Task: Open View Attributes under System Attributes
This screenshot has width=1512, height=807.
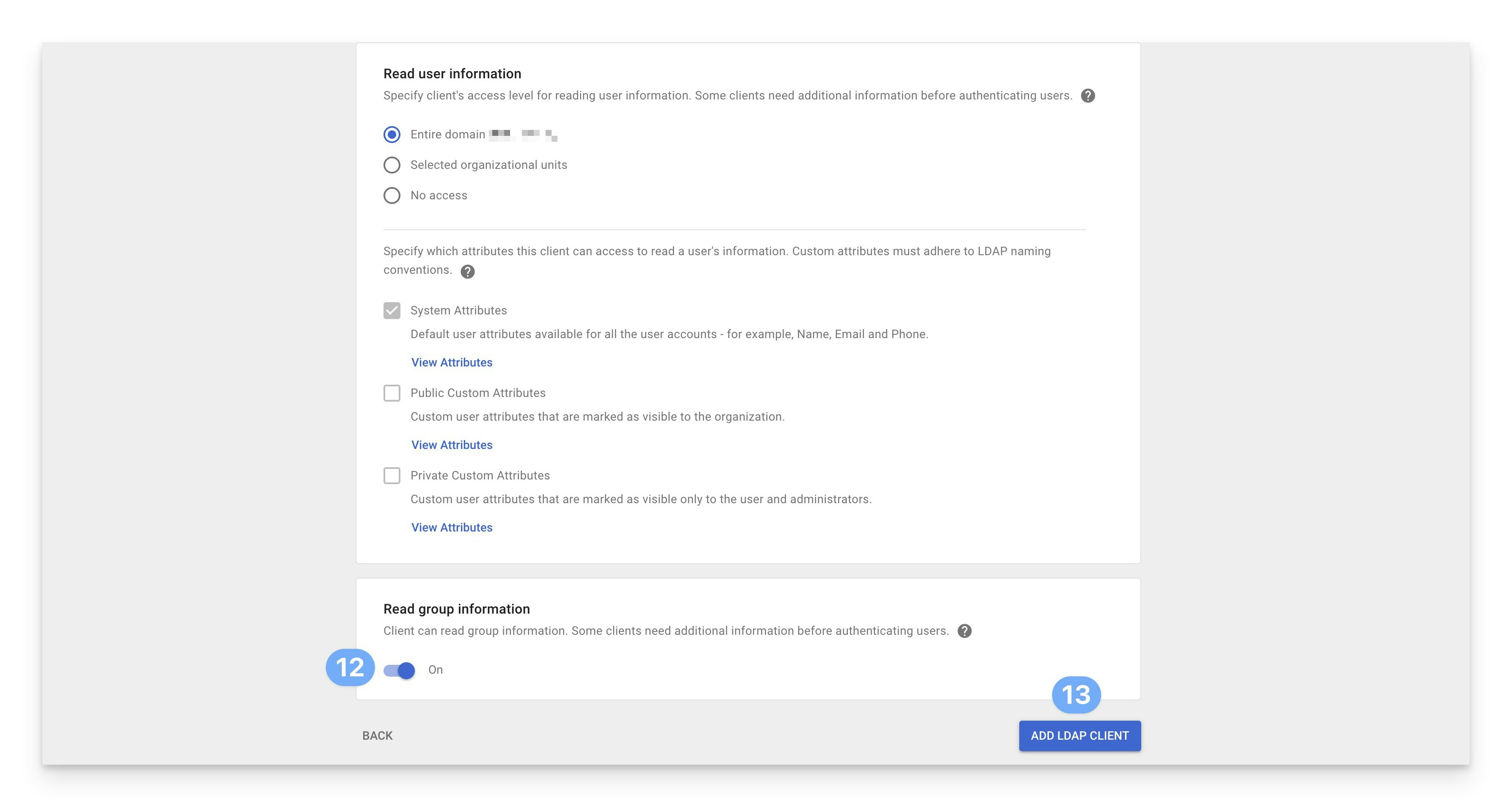Action: click(451, 363)
